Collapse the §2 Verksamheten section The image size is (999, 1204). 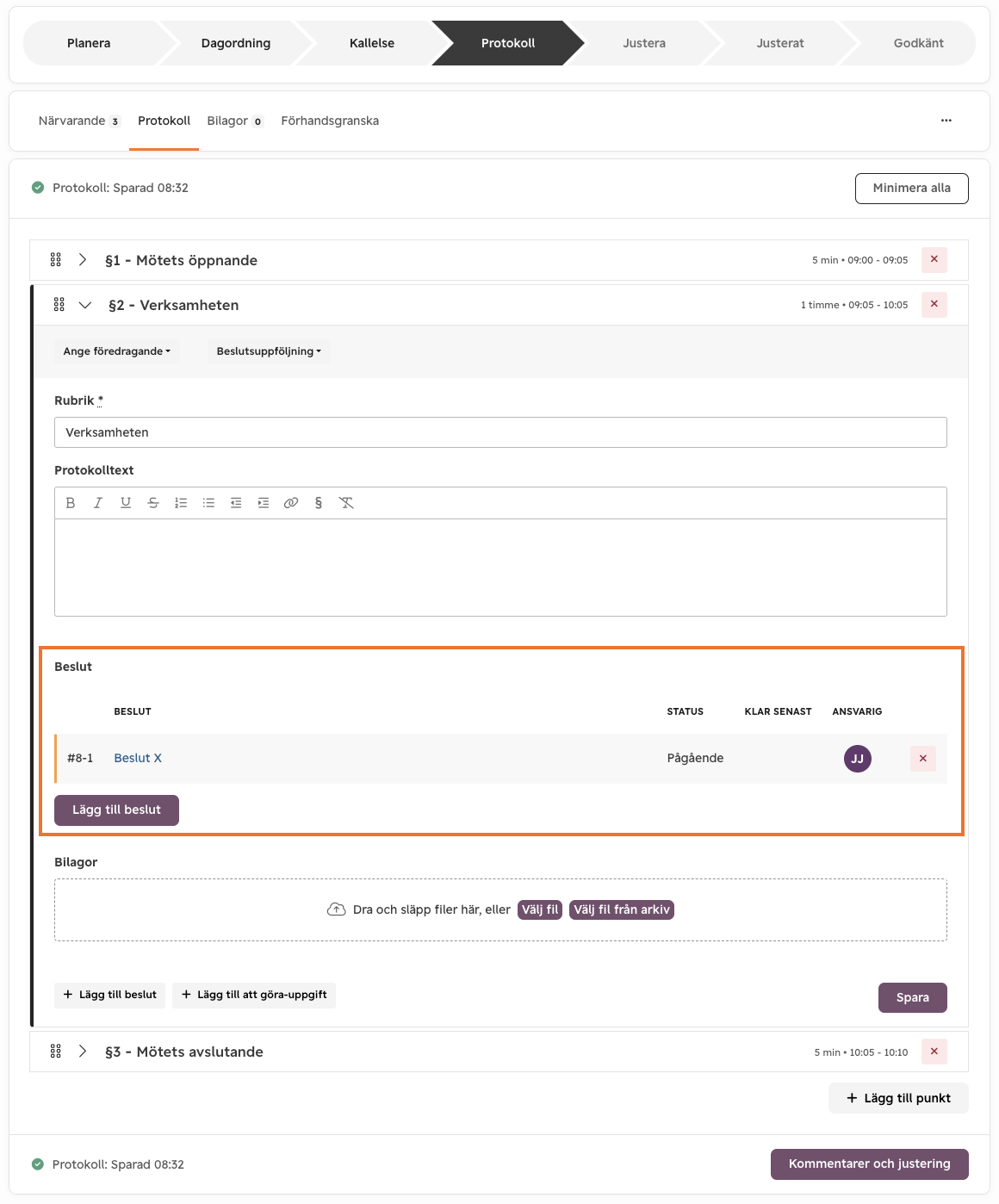click(x=85, y=305)
